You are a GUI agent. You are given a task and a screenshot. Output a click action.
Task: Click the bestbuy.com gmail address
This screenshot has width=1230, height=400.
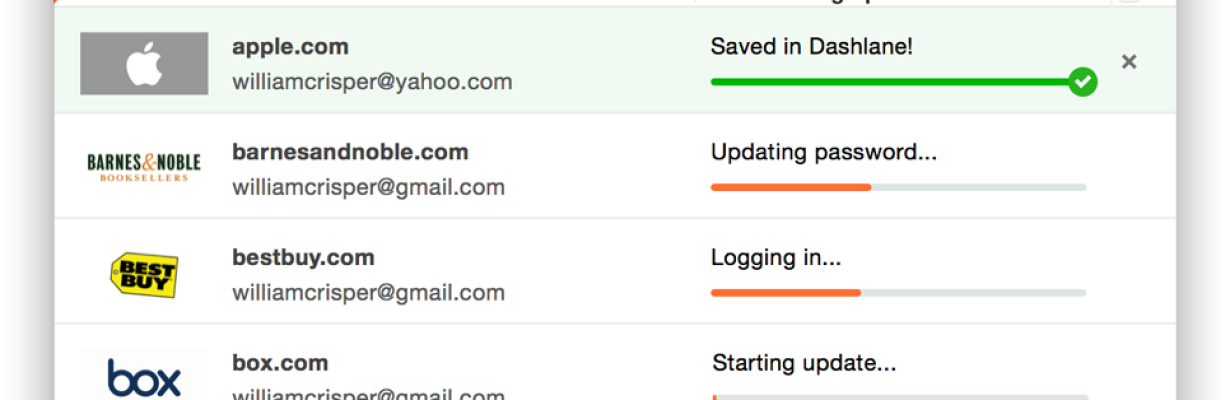tap(368, 293)
